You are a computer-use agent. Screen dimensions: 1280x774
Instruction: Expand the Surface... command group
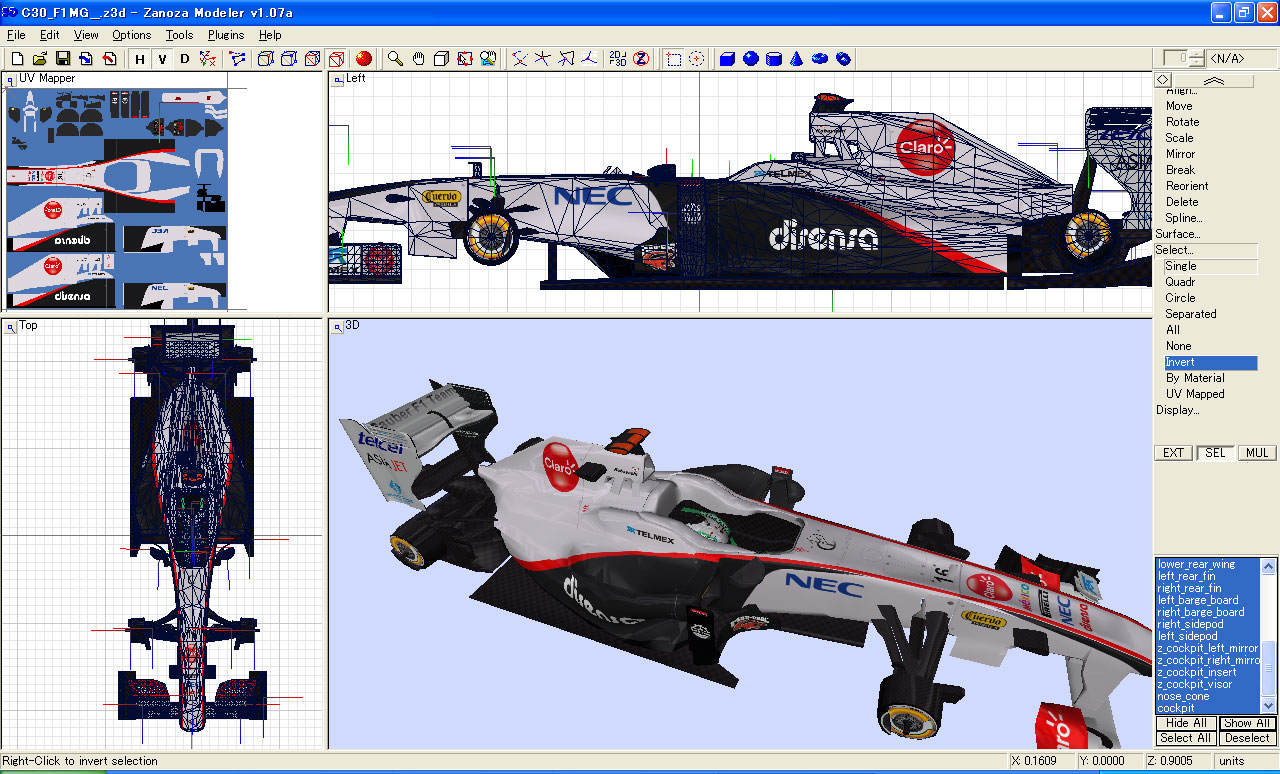click(x=1179, y=234)
